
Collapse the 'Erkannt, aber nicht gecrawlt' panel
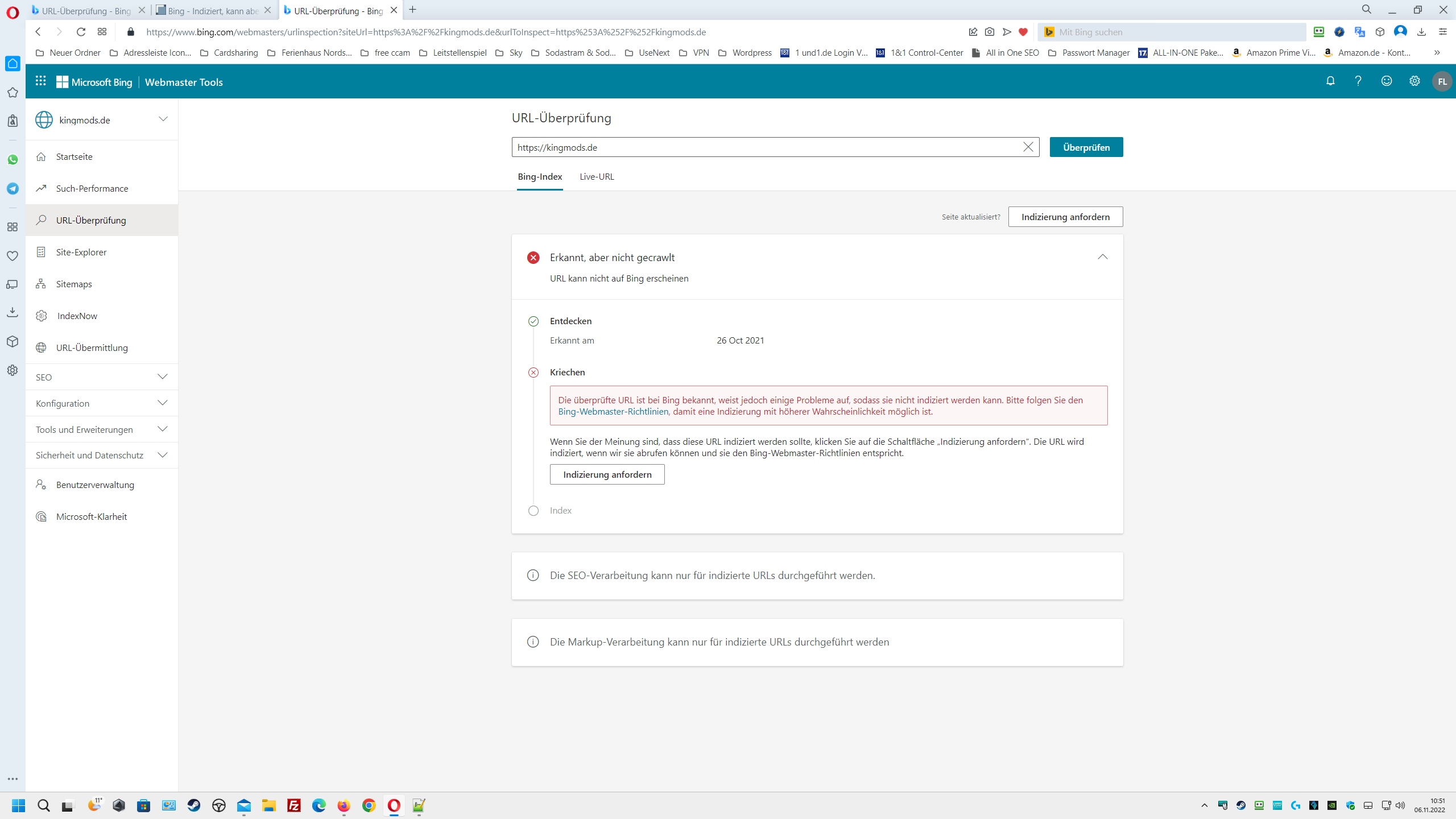coord(1102,257)
